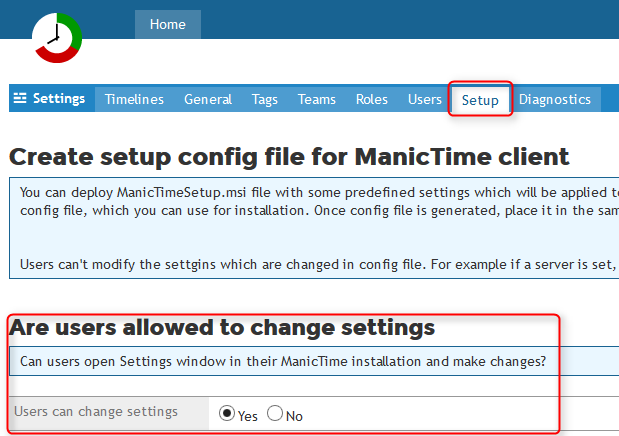Click the 'Can users open Settings window' info box

point(314,361)
